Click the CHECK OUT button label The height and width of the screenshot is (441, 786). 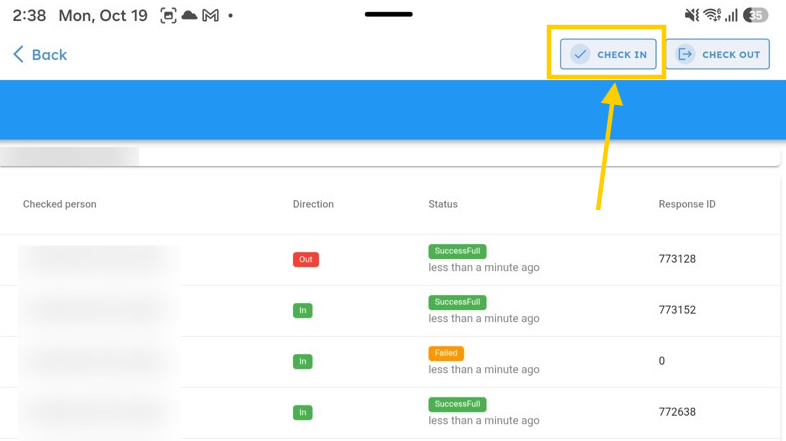pyautogui.click(x=731, y=55)
